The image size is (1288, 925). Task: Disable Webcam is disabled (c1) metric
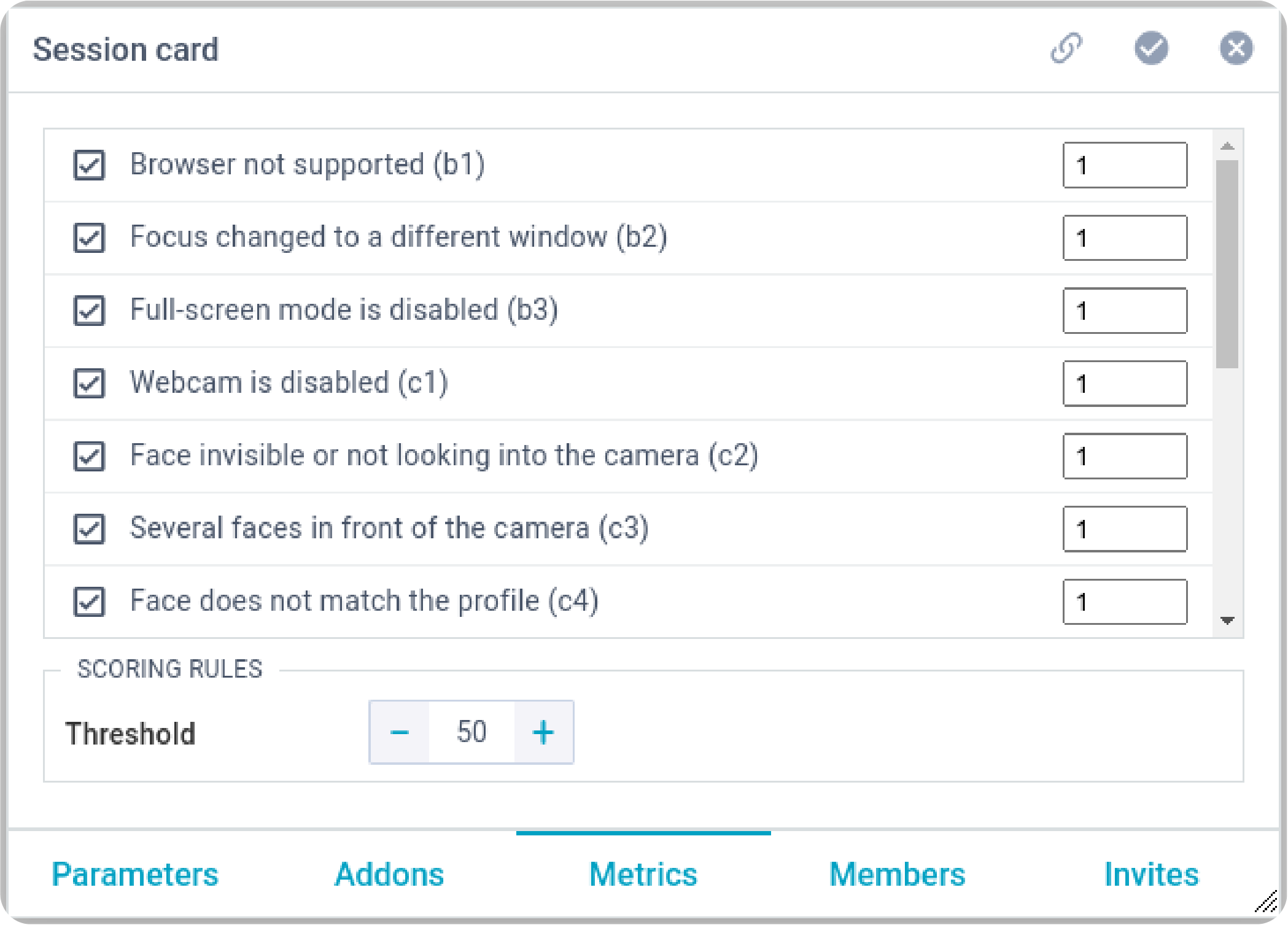point(90,384)
